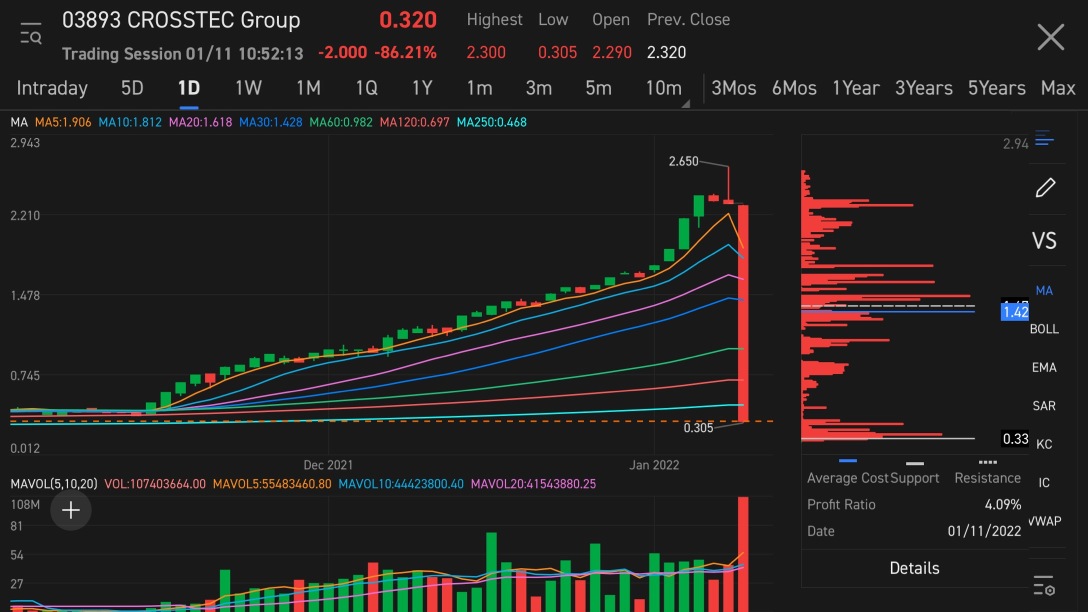Switch to the 10m minute chart

click(x=663, y=88)
